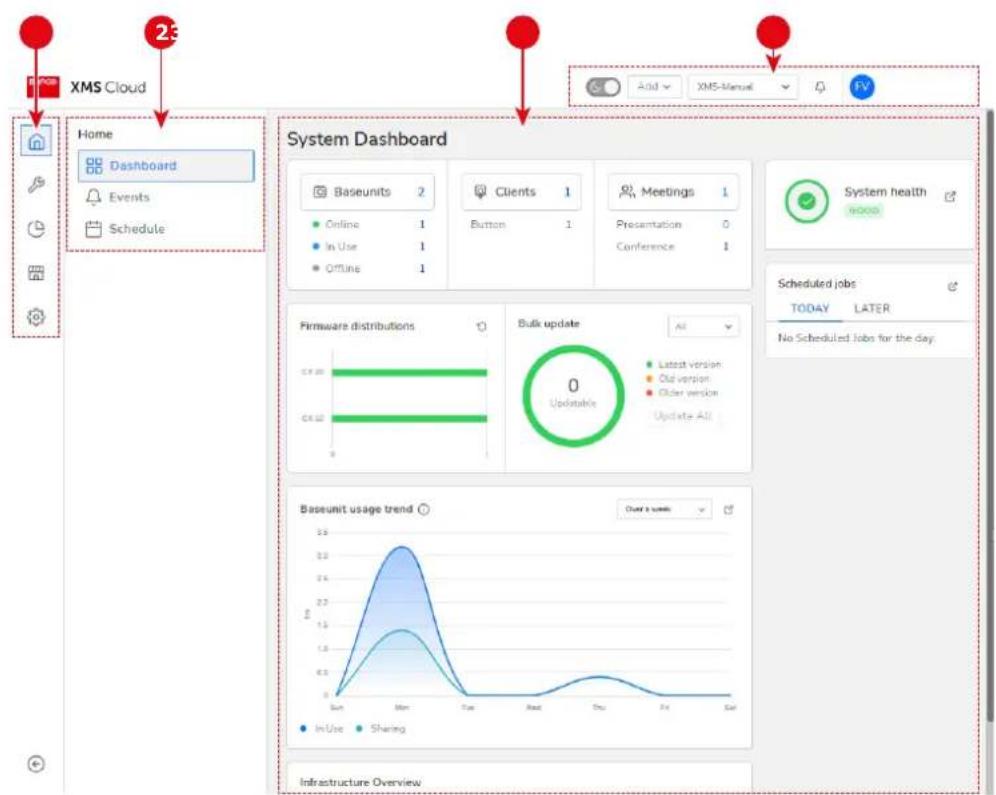Open Scheduled jobs external link icon
The height and width of the screenshot is (795, 996).
(952, 286)
